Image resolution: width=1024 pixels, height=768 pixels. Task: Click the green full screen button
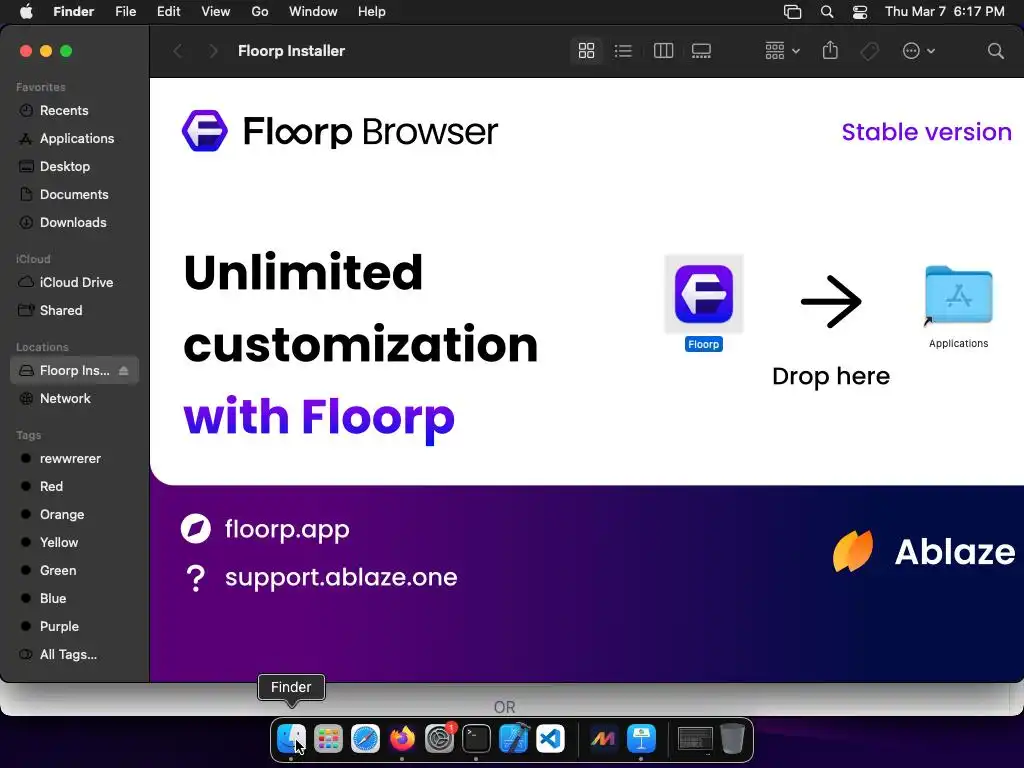tap(66, 51)
